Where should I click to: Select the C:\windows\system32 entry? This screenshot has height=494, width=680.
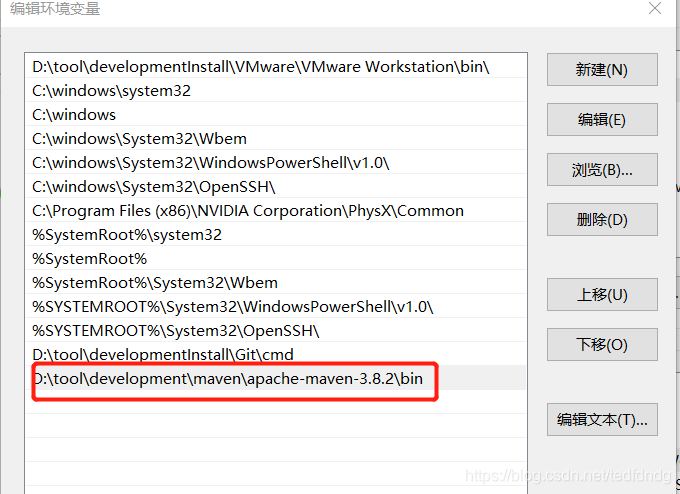tap(276, 90)
